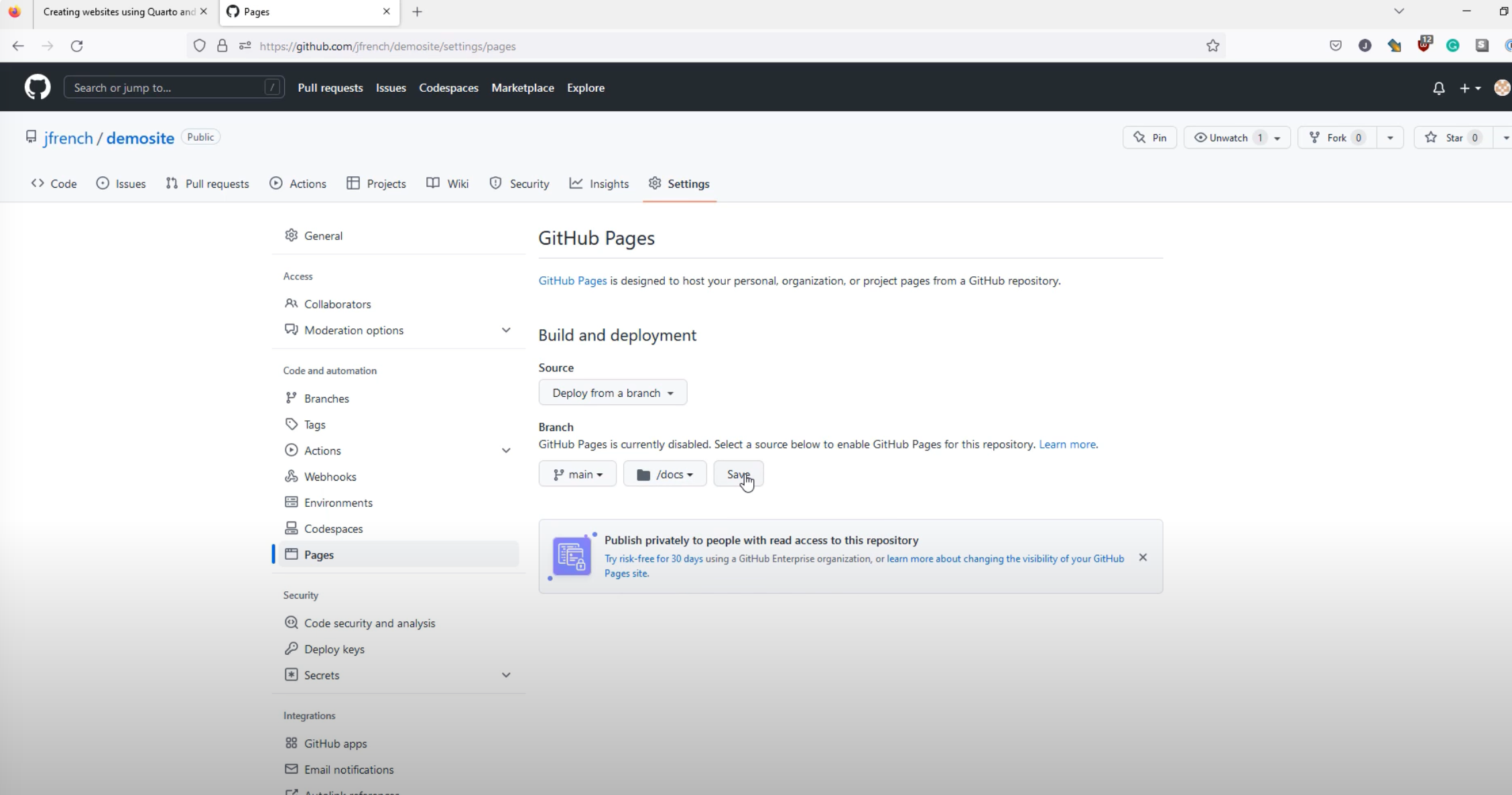Star the repository
Image resolution: width=1512 pixels, height=795 pixels.
(1453, 137)
